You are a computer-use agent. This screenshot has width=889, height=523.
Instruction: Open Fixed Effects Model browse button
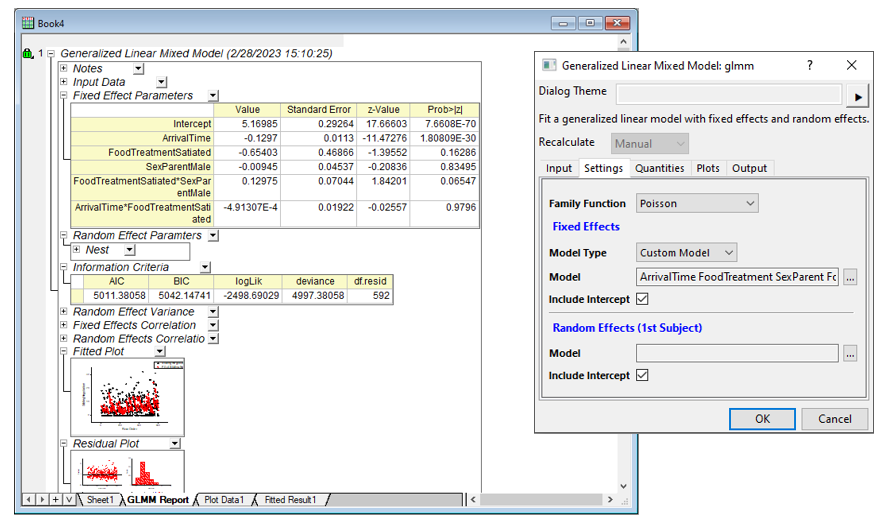tap(850, 277)
